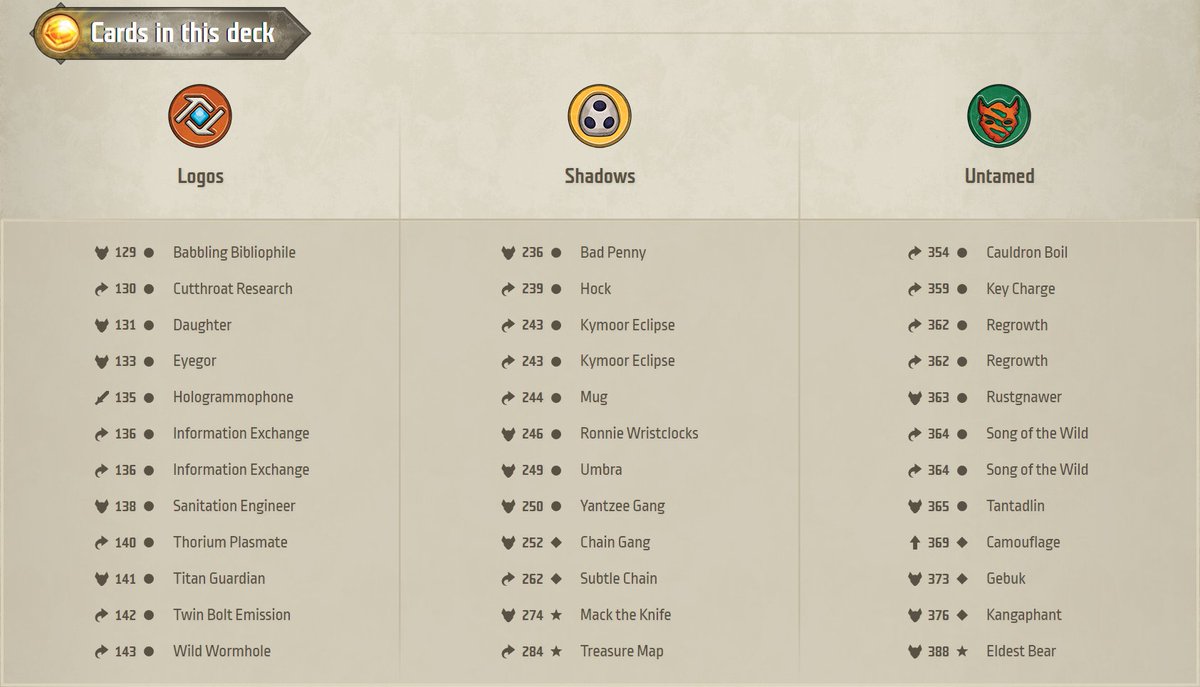The width and height of the screenshot is (1200, 687).
Task: Click the action arrow icon beside Cutthroat Research
Action: click(x=101, y=289)
